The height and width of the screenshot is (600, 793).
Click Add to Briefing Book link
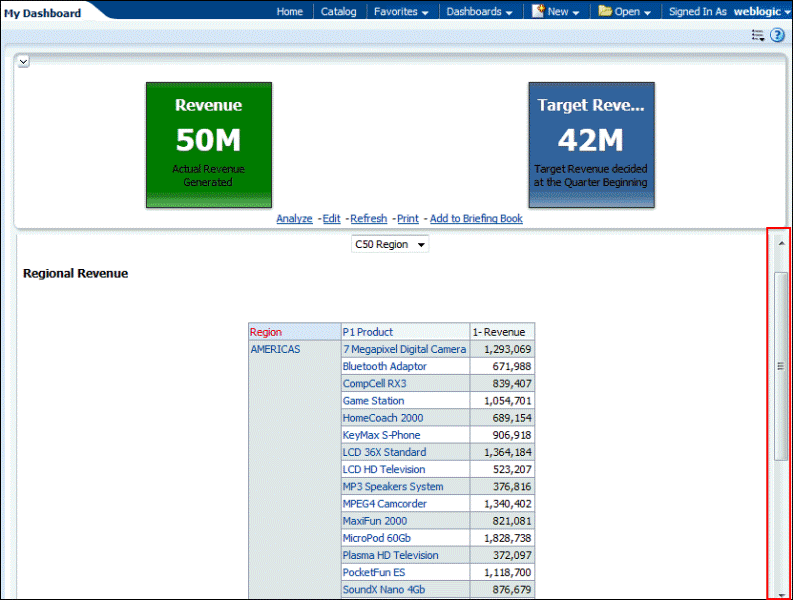coord(476,219)
